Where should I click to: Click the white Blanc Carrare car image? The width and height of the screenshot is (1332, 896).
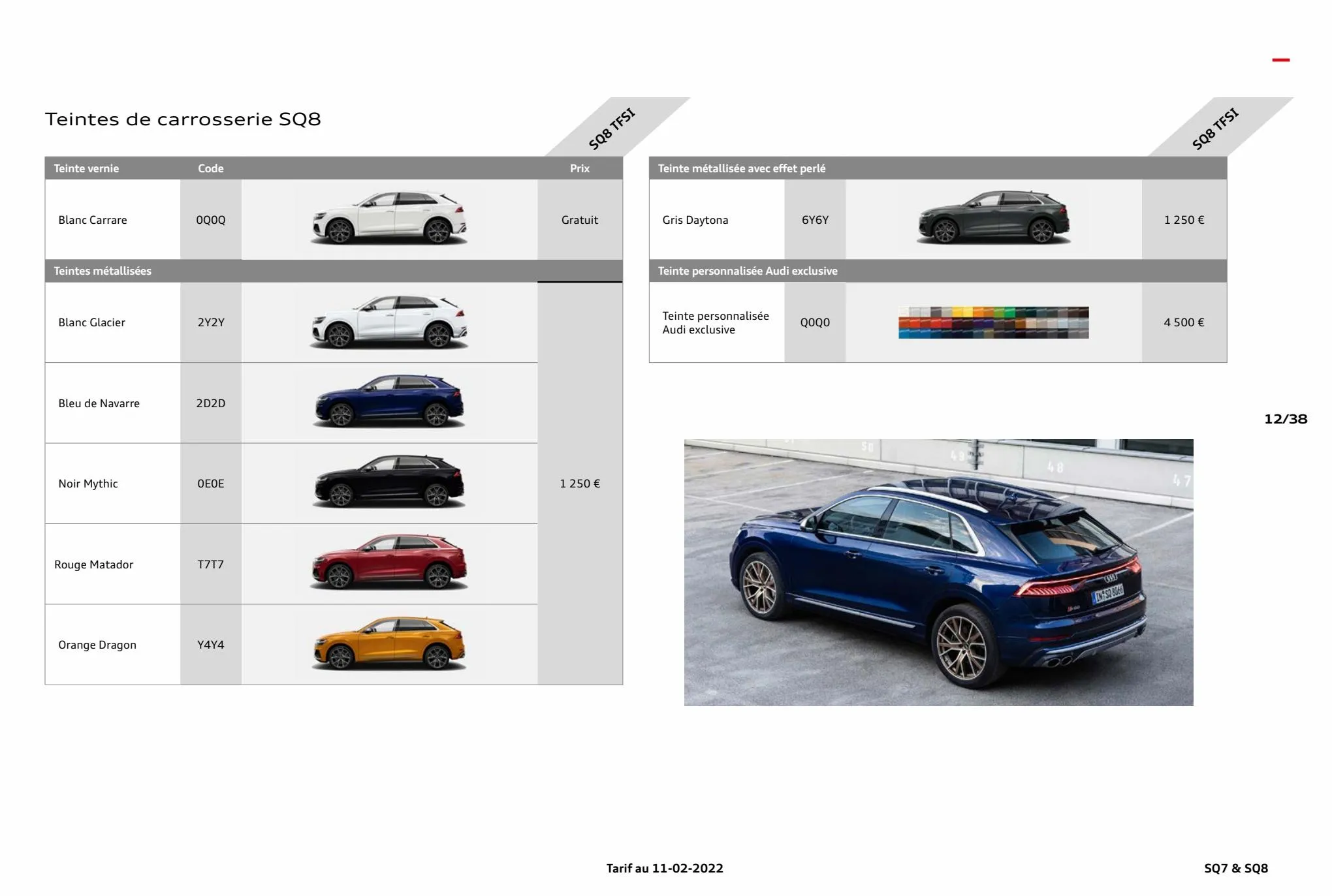pyautogui.click(x=389, y=218)
